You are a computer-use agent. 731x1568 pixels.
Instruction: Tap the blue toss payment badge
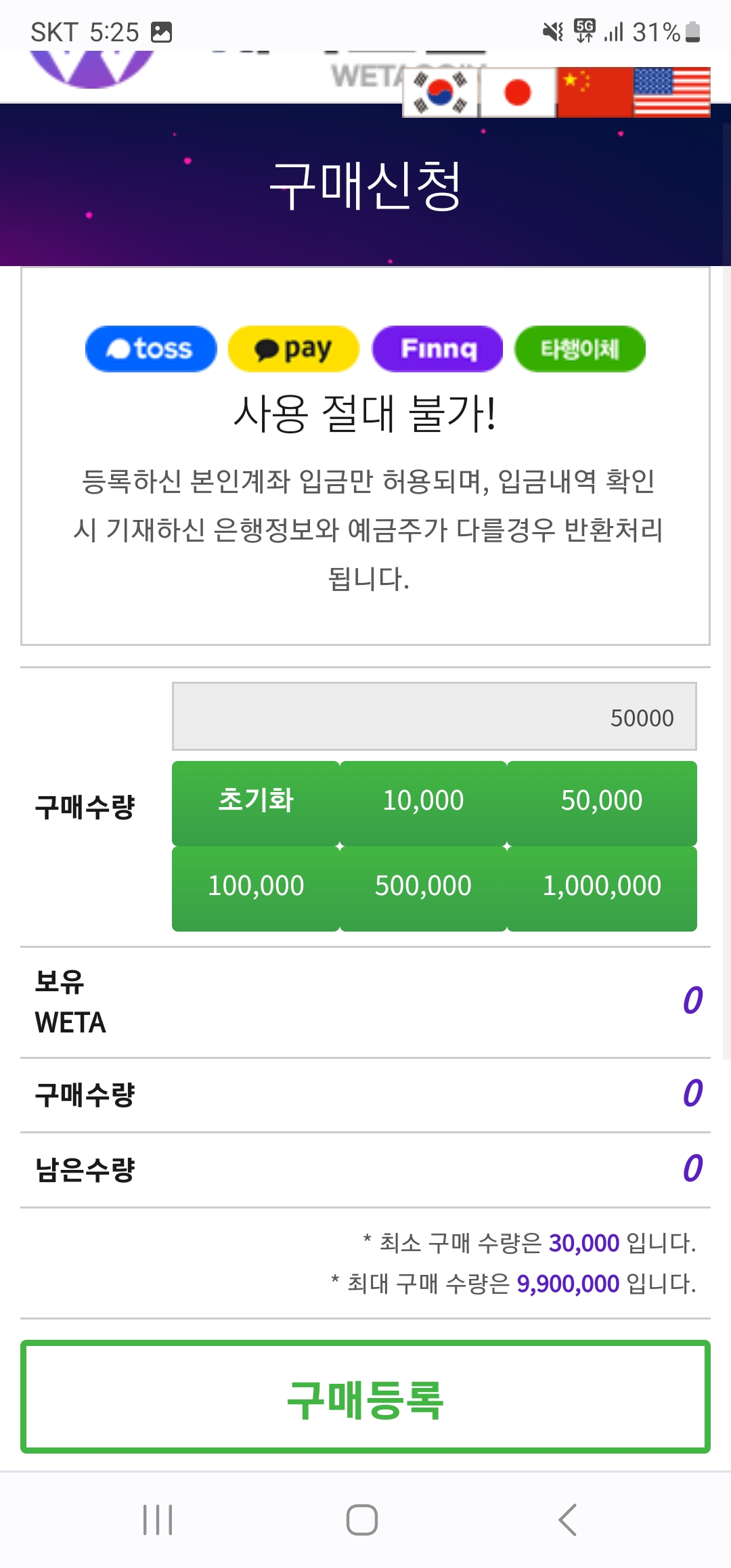(x=151, y=349)
